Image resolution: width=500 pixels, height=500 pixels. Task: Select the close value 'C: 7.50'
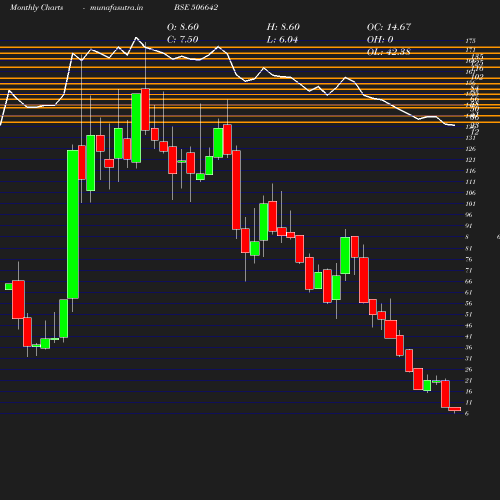[x=182, y=39]
